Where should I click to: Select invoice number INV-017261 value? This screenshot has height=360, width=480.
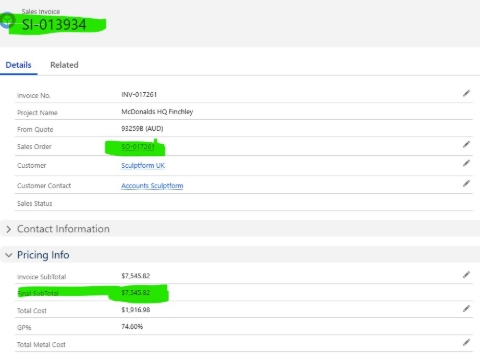coord(139,95)
